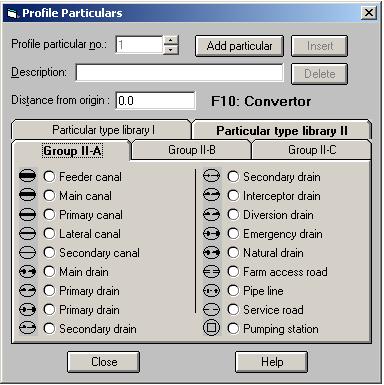Image resolution: width=384 pixels, height=385 pixels.
Task: Click the Feeder canal symbol icon
Action: [x=27, y=176]
